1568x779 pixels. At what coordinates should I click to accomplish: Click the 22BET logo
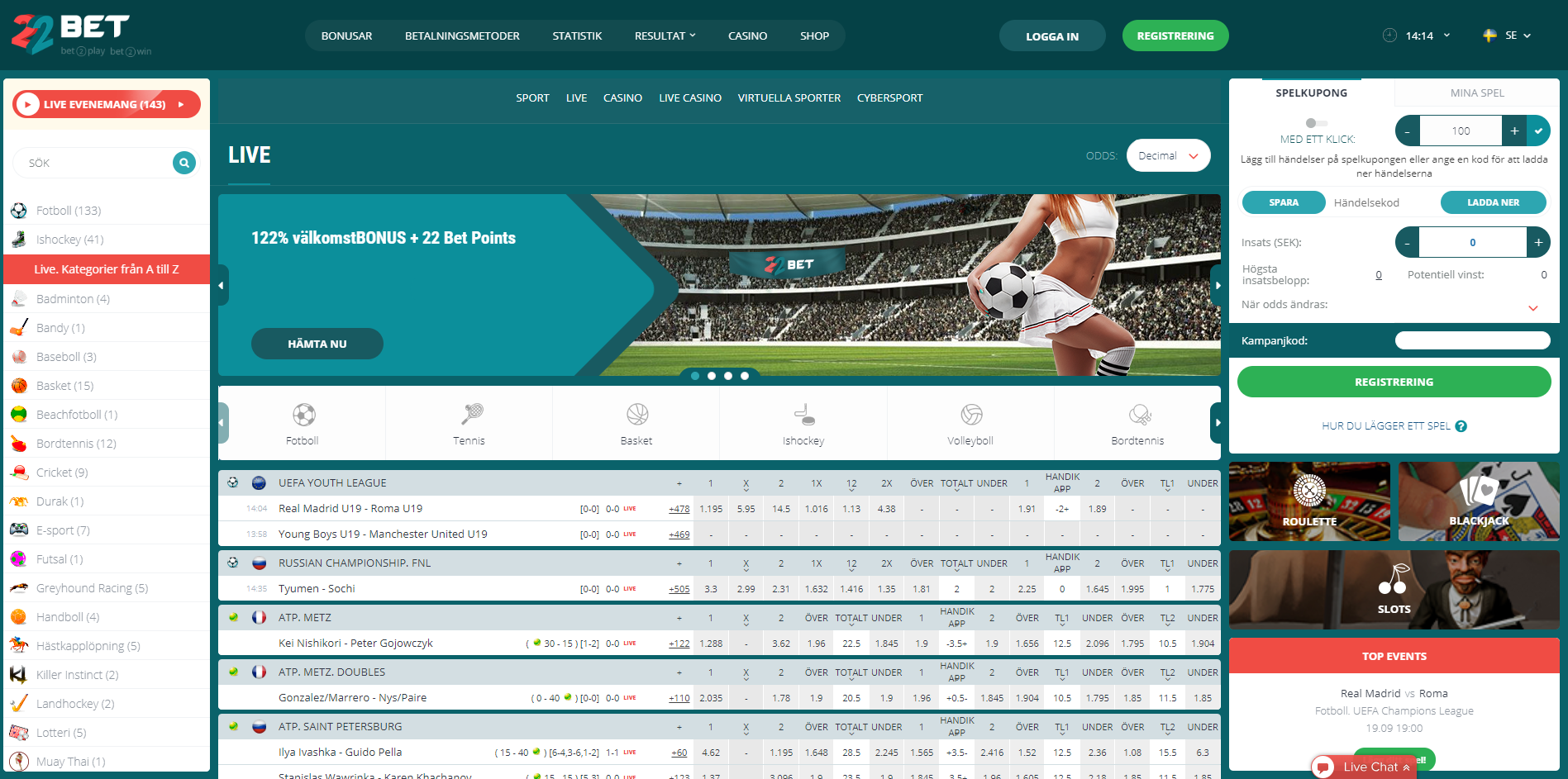81,35
